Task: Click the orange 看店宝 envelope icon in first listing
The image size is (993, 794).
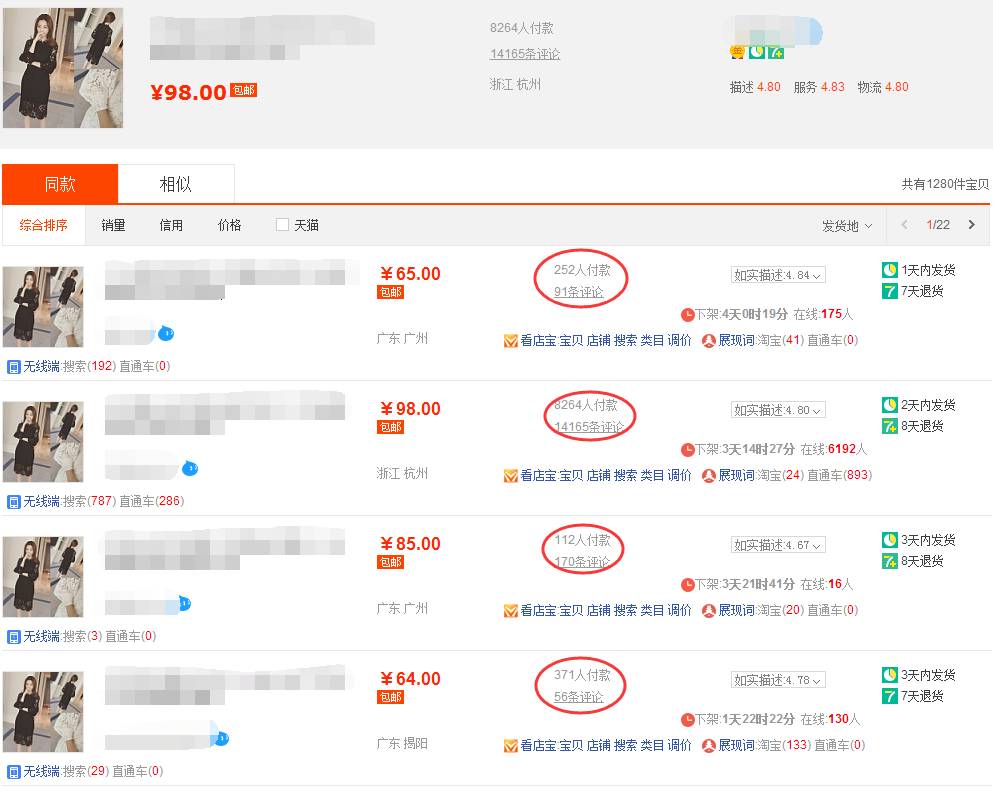Action: coord(510,341)
